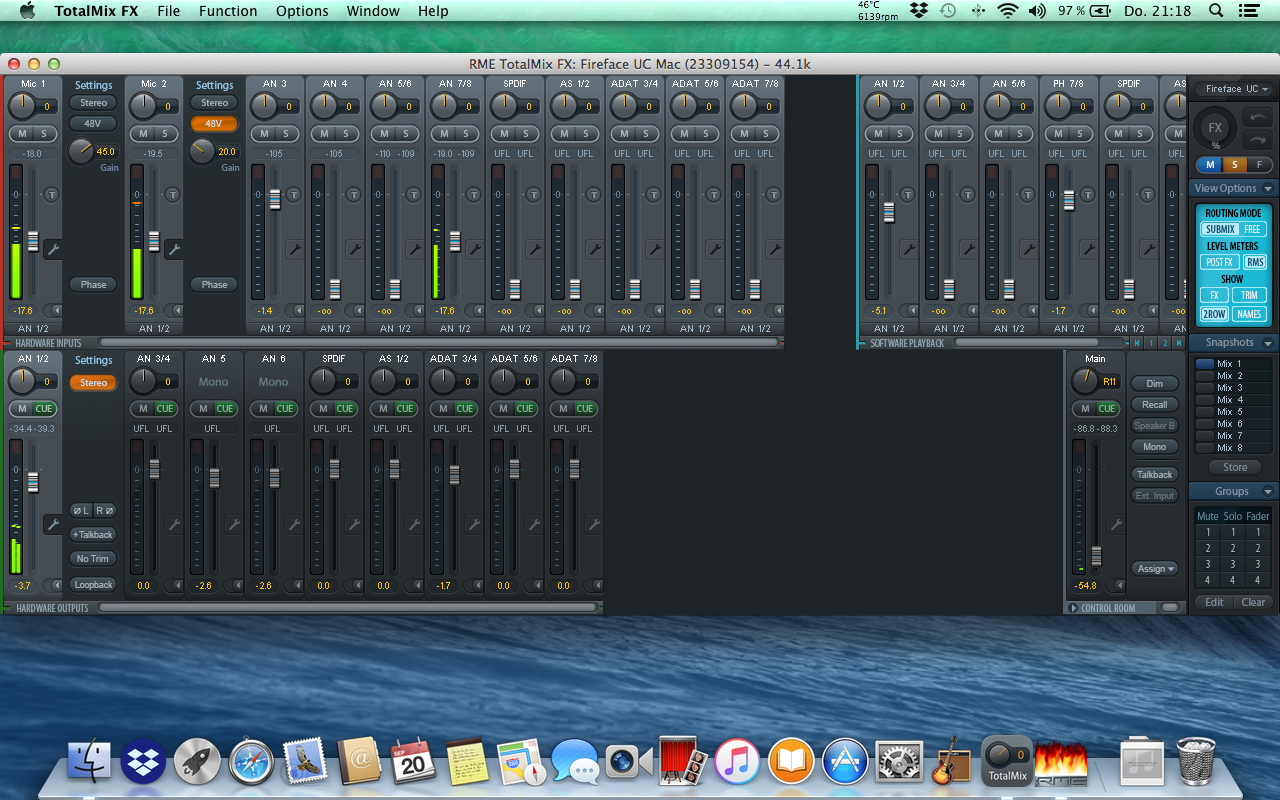Image resolution: width=1280 pixels, height=800 pixels.
Task: Collapse the Control Room section triangle
Action: (x=1074, y=608)
